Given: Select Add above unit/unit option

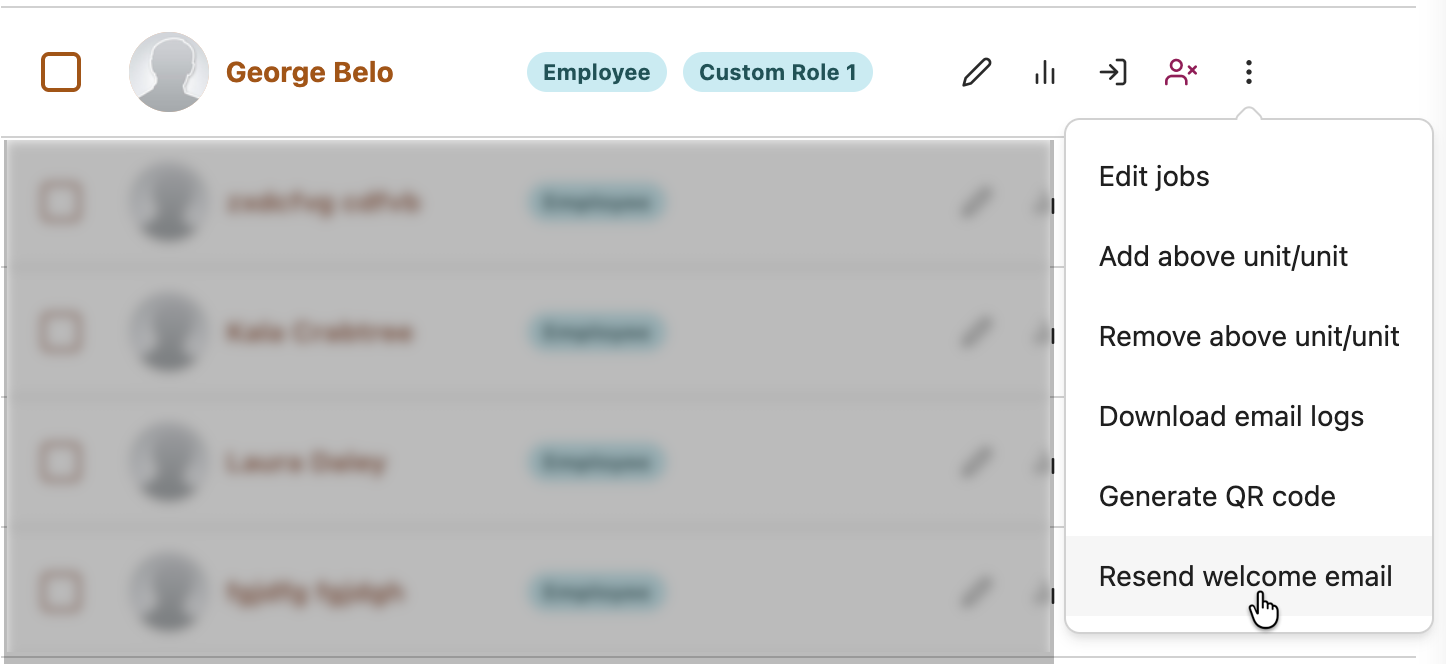Looking at the screenshot, I should point(1223,257).
